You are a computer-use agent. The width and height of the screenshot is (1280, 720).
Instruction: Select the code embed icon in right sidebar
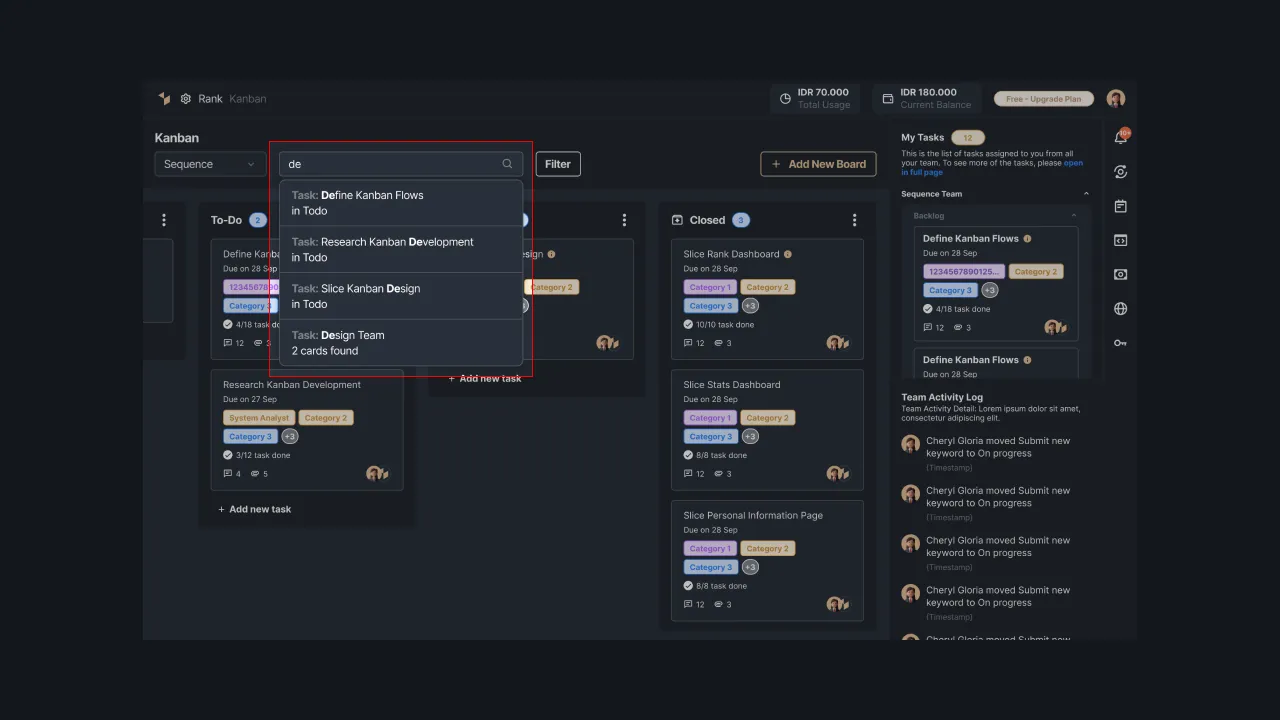(1120, 240)
